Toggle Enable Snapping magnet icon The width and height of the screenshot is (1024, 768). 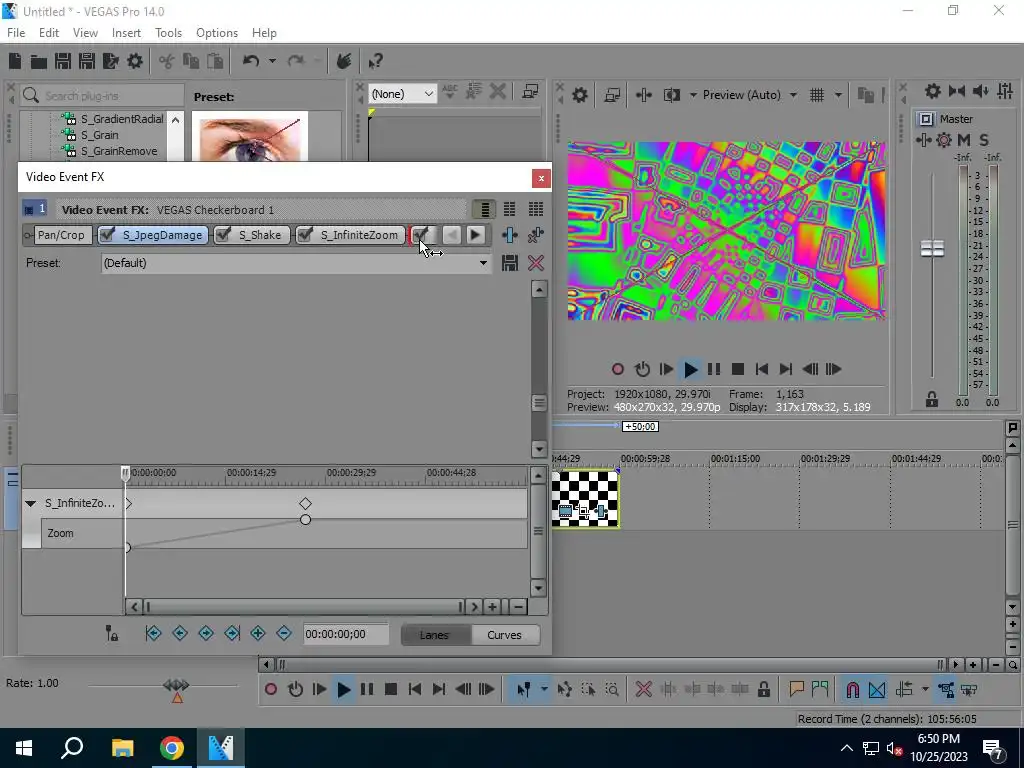pyautogui.click(x=852, y=689)
